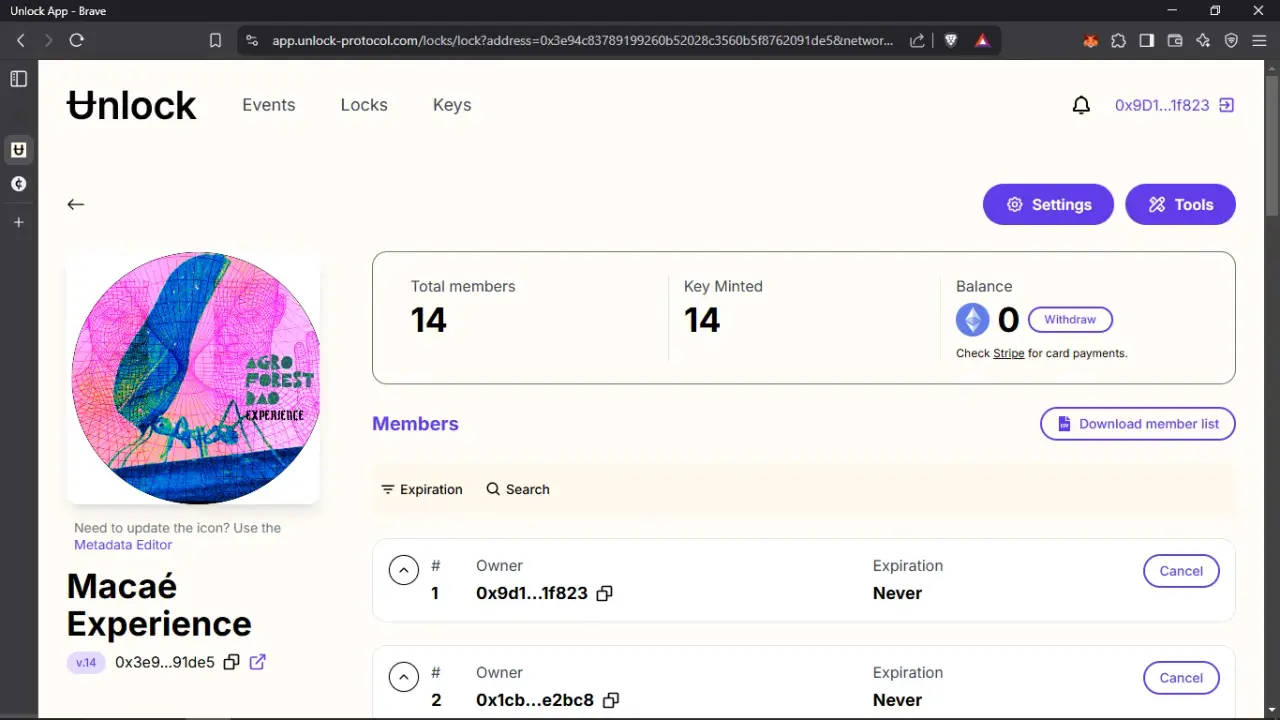Viewport: 1280px width, 720px height.
Task: Click the Total members count 14
Action: tap(429, 320)
